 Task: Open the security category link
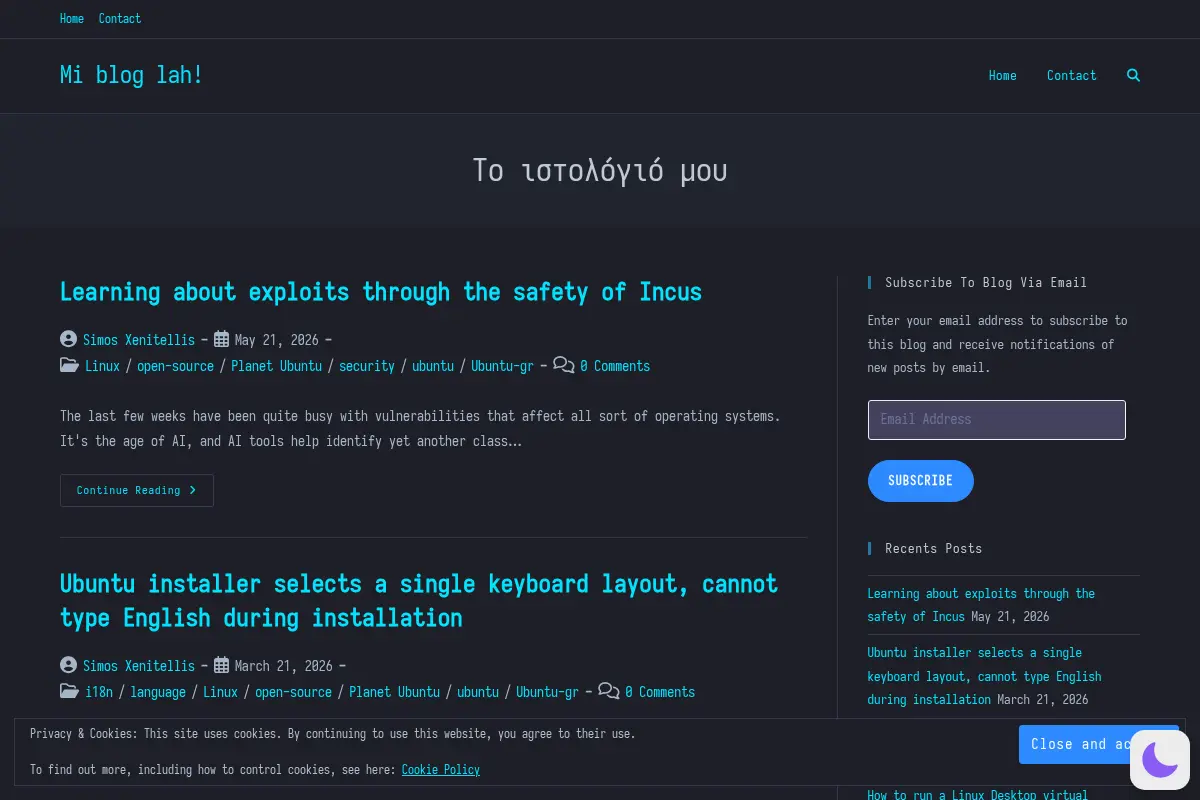pos(367,366)
